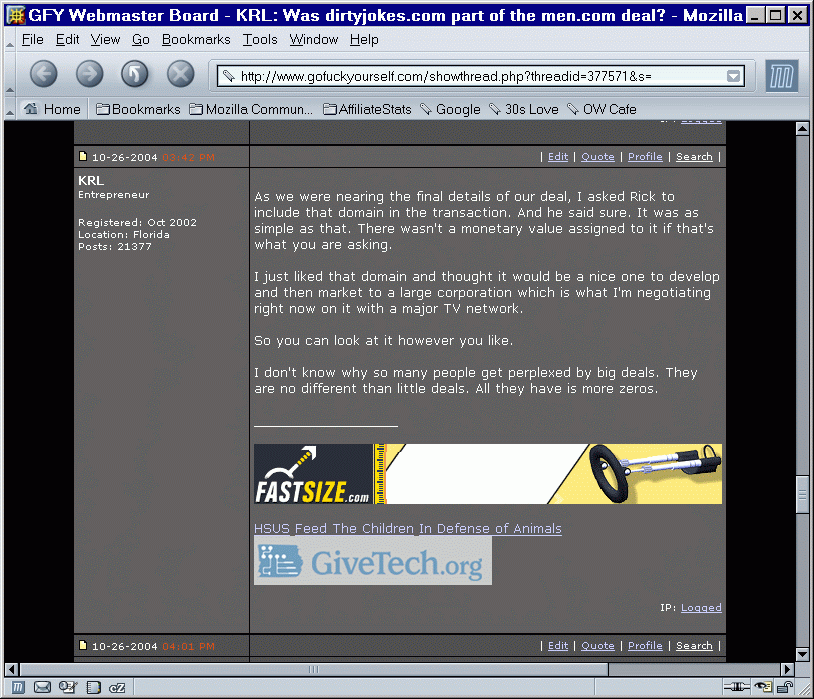Click the IP Logged link of KRL's post
Image resolution: width=814 pixels, height=699 pixels.
701,608
